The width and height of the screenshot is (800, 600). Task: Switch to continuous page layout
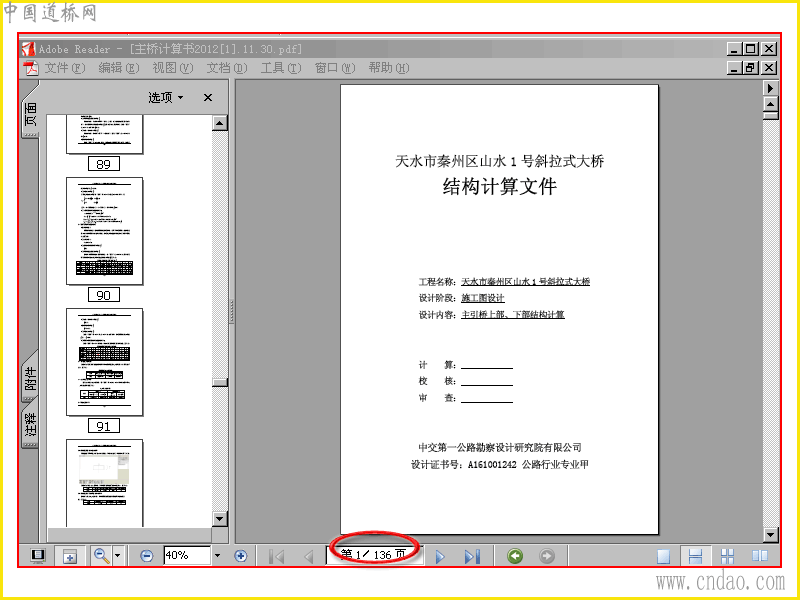click(695, 556)
